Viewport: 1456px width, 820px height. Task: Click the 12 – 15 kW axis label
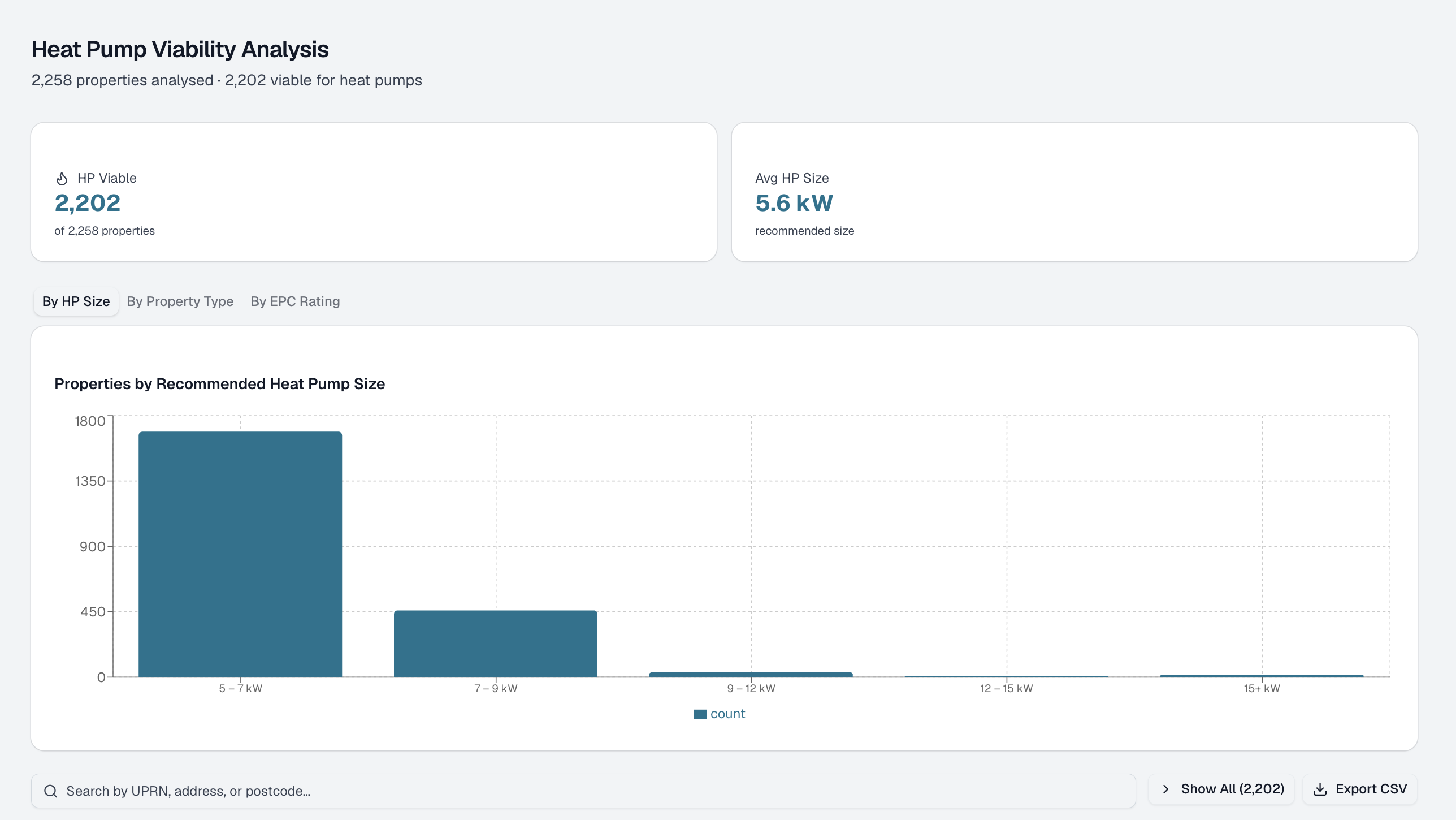[1006, 688]
